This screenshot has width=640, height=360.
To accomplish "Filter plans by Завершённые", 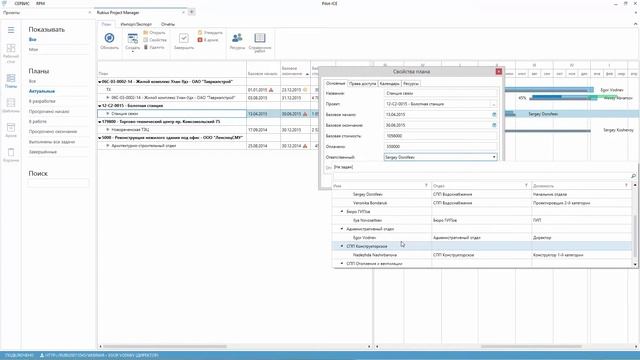I will click(43, 152).
